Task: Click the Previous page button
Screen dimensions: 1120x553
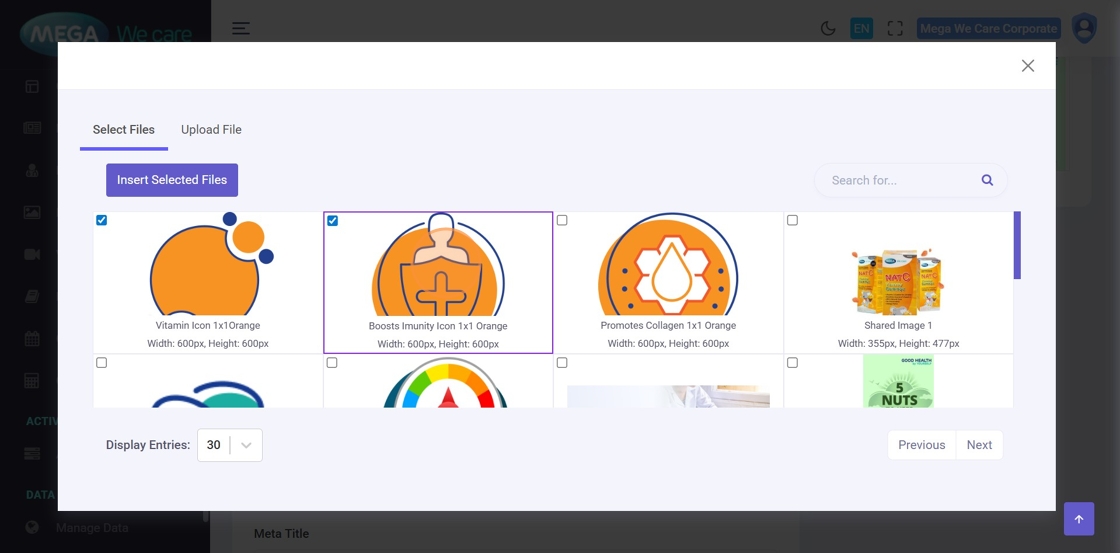Action: pos(921,445)
